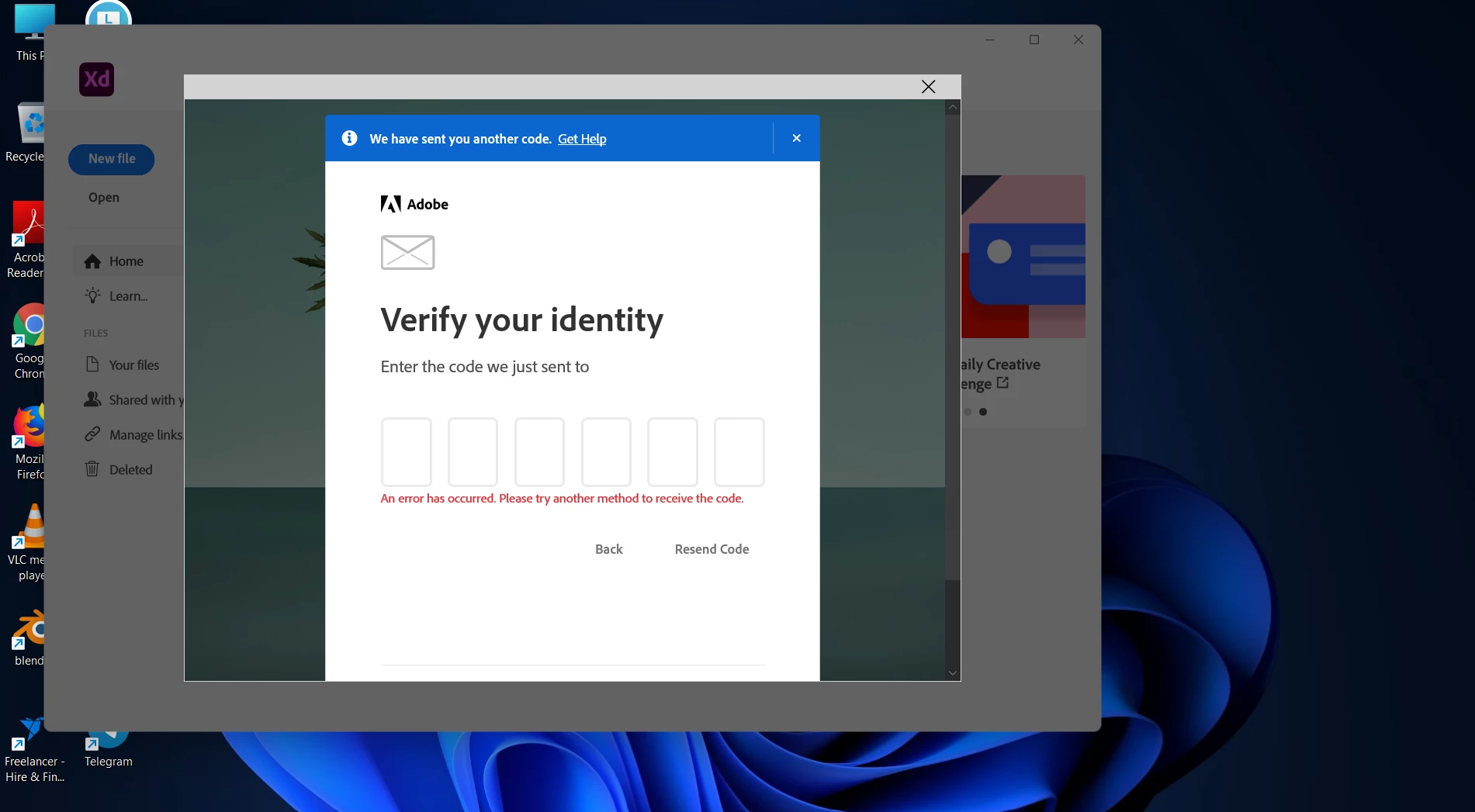The width and height of the screenshot is (1475, 812).
Task: Click the fifth verification code box
Action: [673, 451]
